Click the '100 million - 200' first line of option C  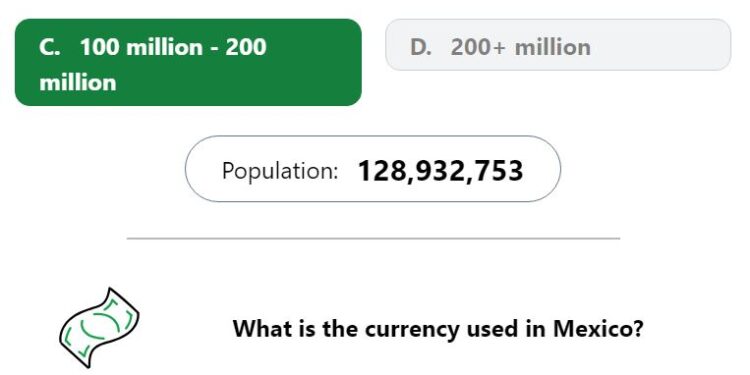[173, 47]
